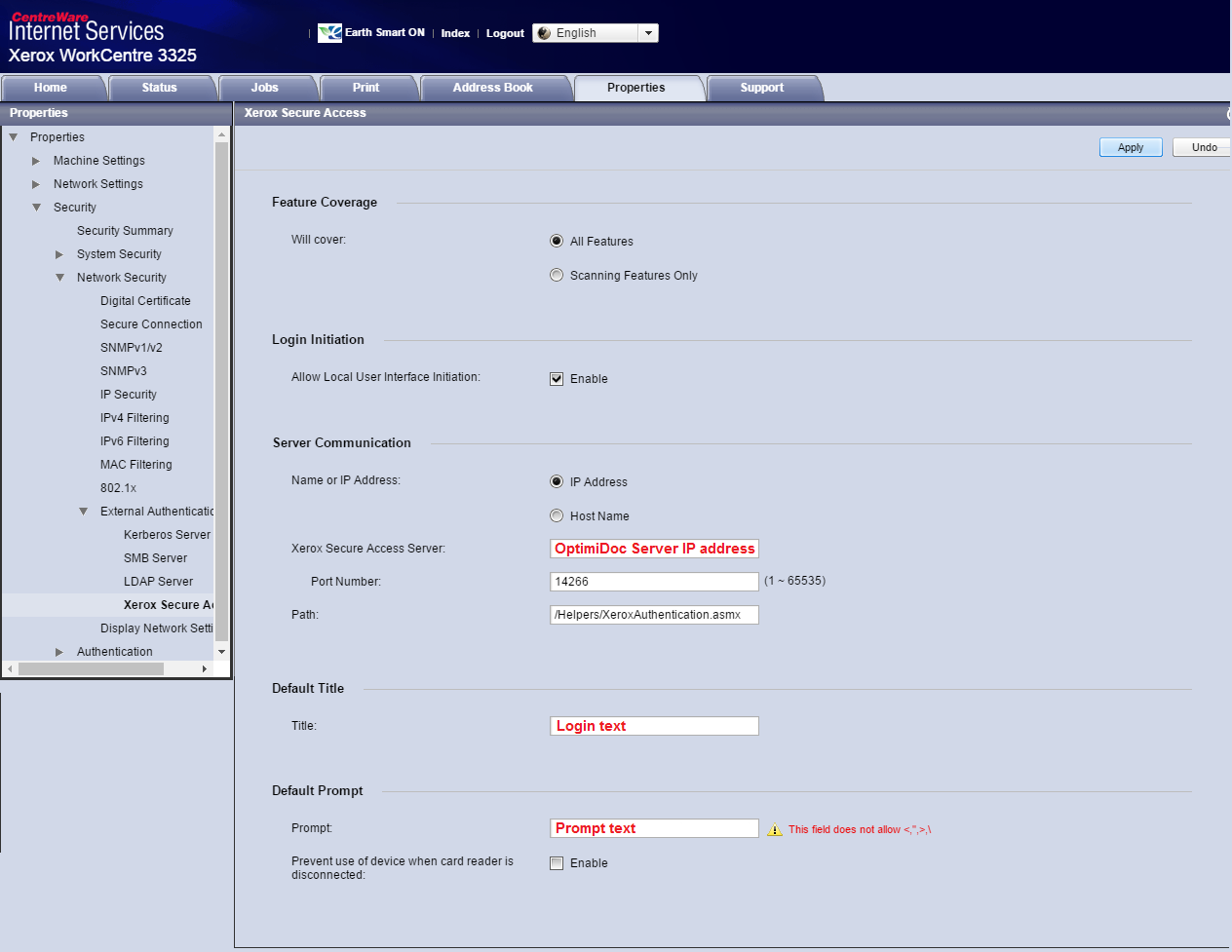Expand the Machine Settings tree node
Screen dimensions: 1232x952
(36, 161)
